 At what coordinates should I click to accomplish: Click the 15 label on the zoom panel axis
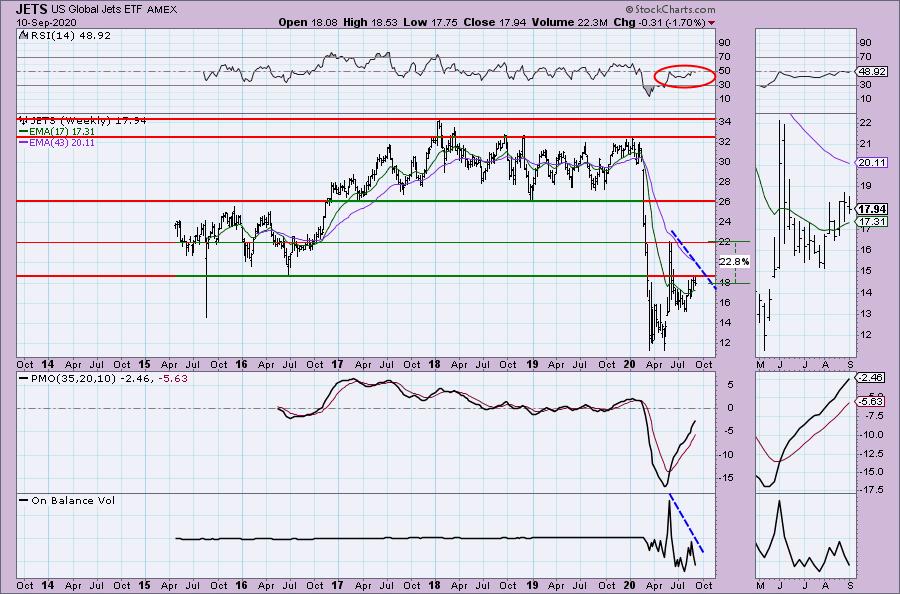pyautogui.click(x=866, y=271)
